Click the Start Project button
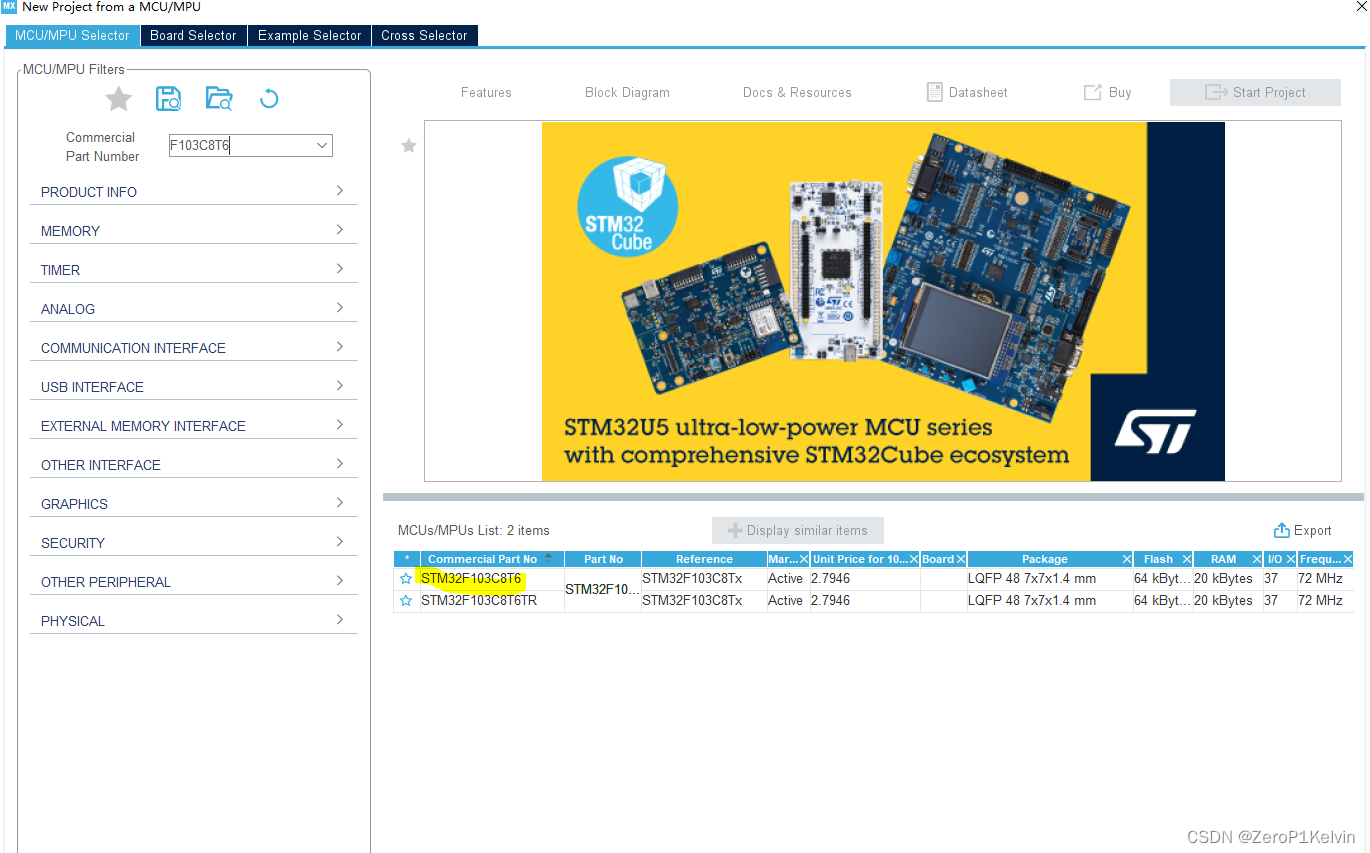 click(1255, 92)
